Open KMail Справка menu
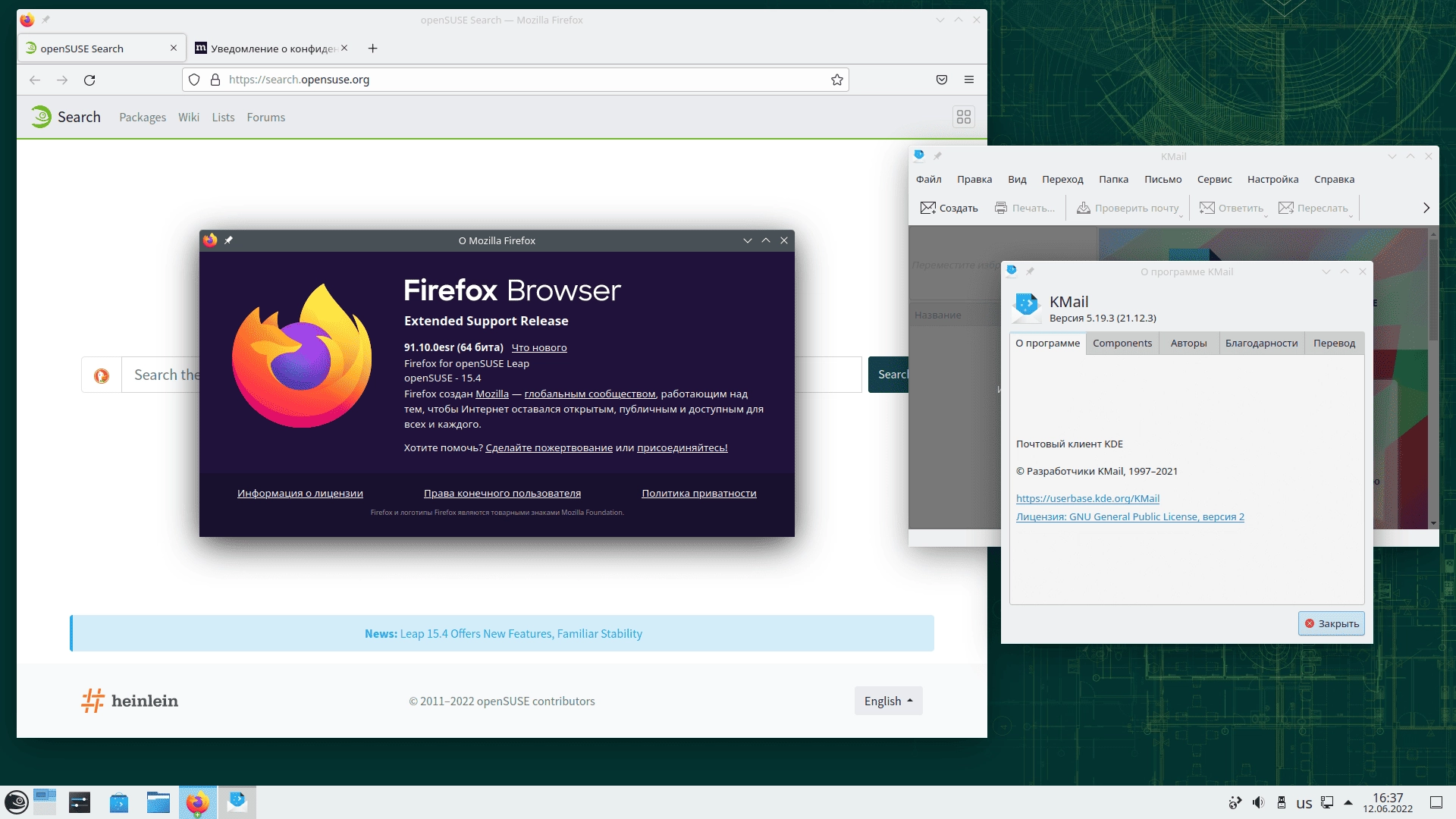1456x819 pixels. 1334,180
